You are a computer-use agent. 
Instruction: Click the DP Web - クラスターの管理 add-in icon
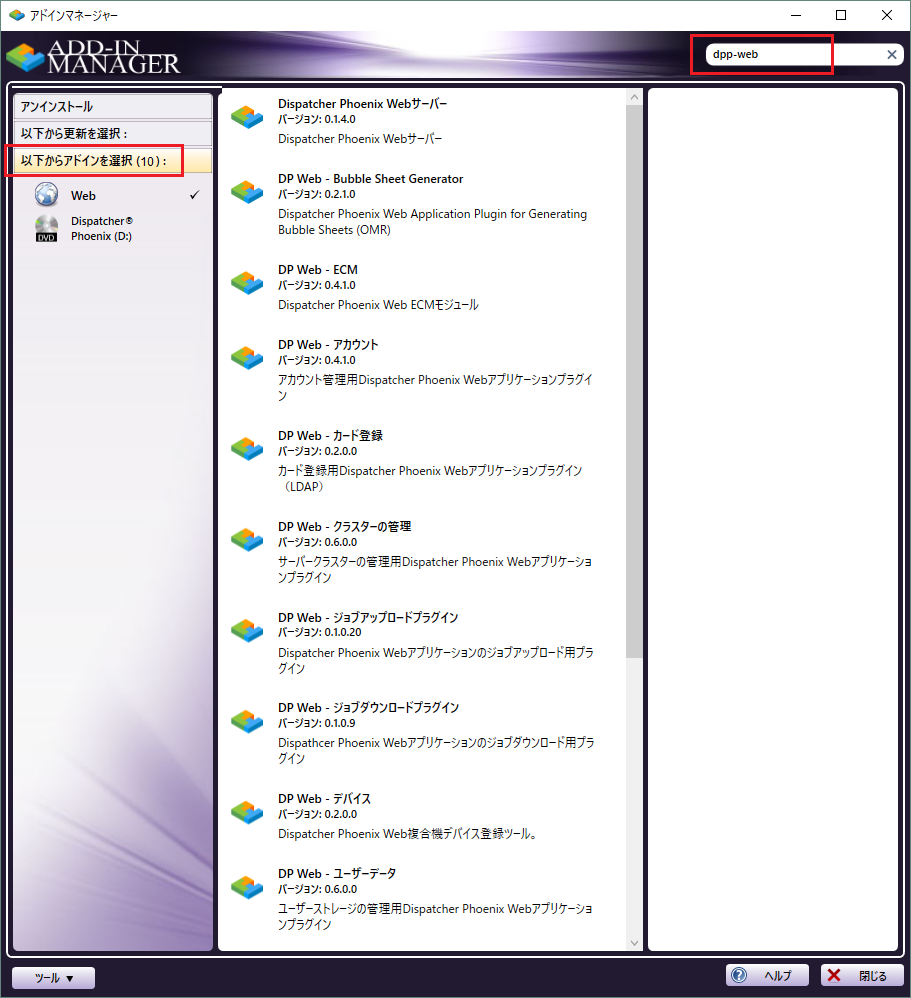[x=247, y=540]
